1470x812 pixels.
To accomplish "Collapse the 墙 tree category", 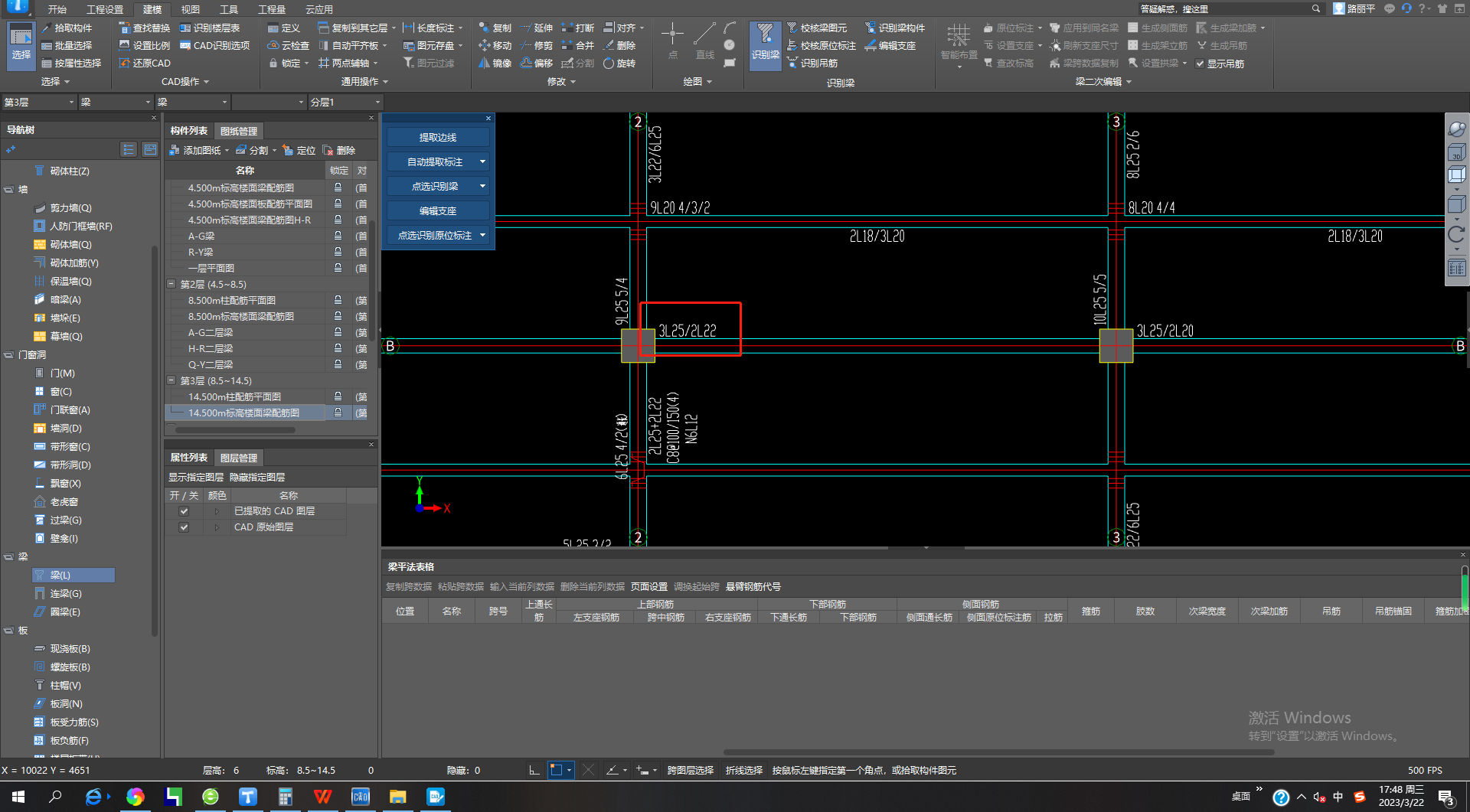I will click(8, 189).
